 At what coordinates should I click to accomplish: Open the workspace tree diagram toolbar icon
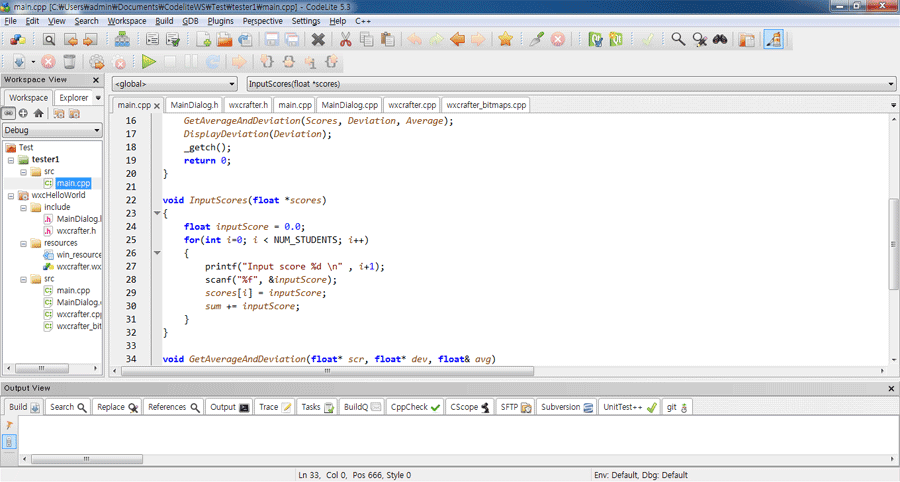122,39
